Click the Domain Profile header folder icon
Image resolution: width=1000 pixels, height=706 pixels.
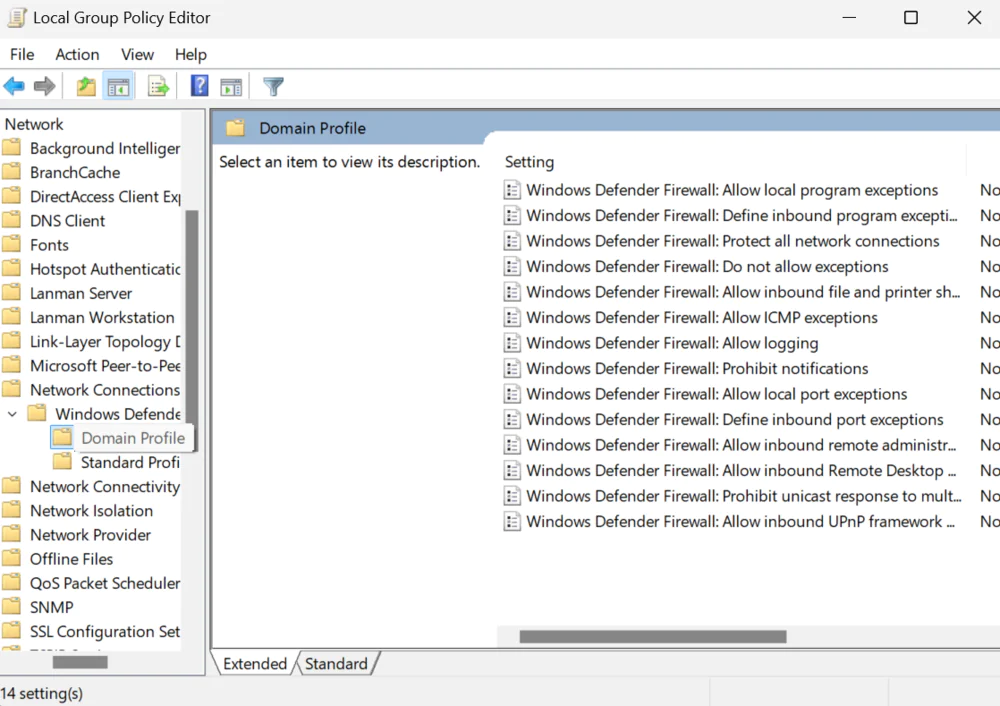(235, 128)
